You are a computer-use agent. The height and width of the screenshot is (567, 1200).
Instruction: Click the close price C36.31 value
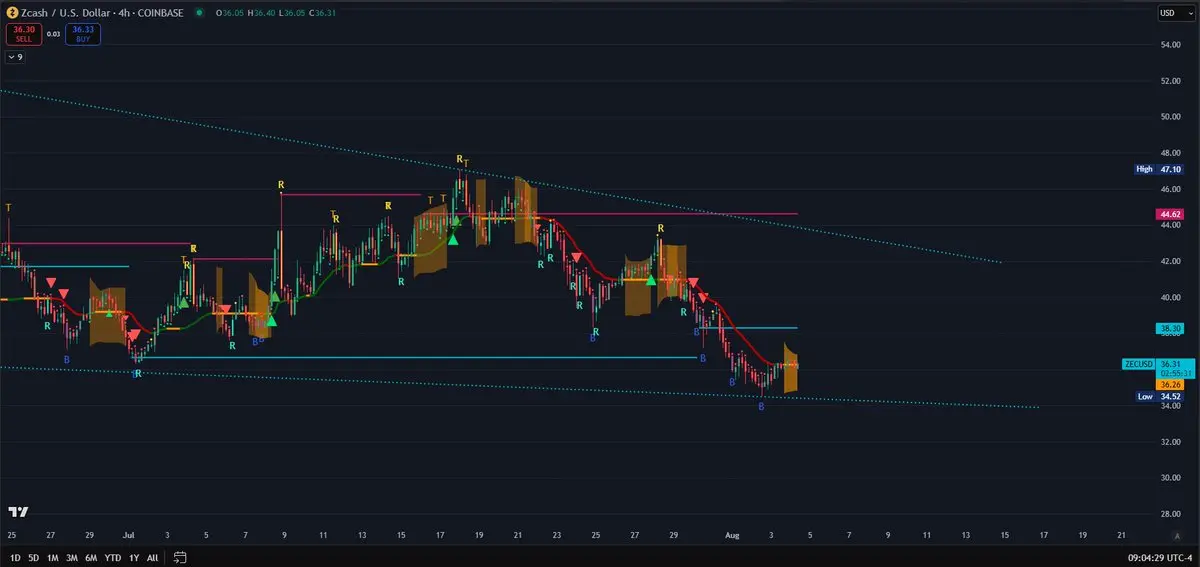tap(323, 13)
